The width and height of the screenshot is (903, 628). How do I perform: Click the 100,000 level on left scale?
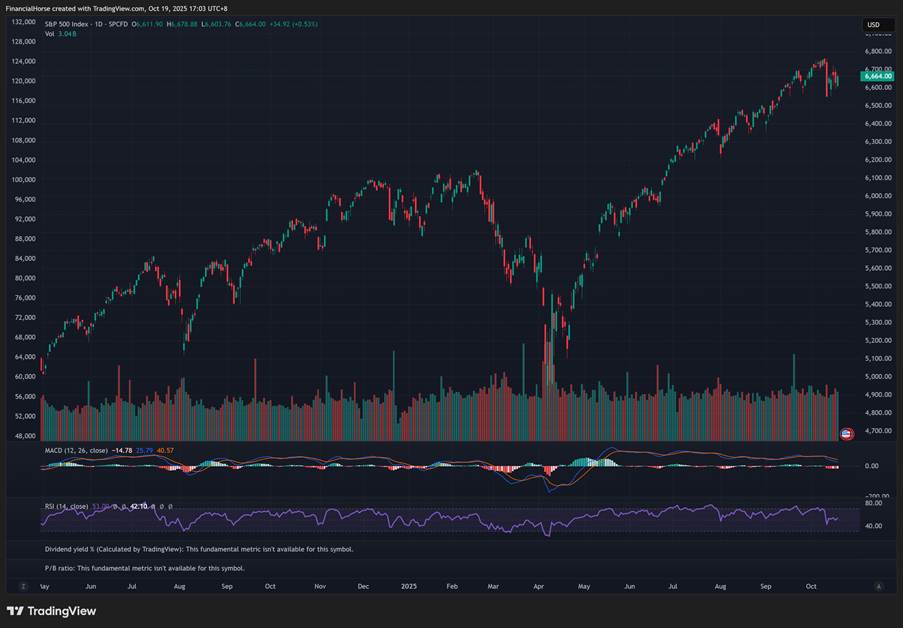coord(24,180)
